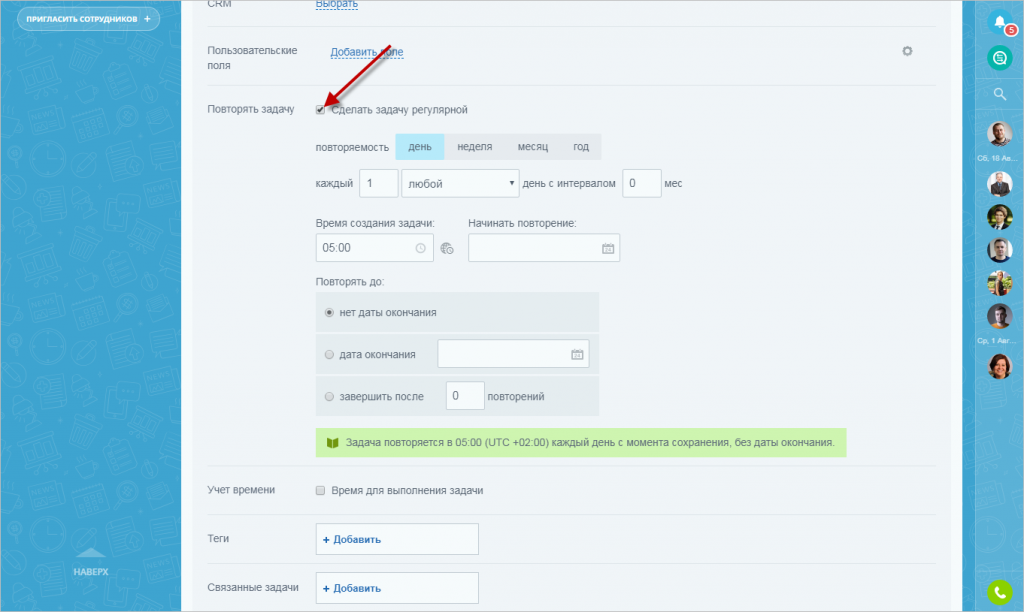Open the green chat messenger icon
The width and height of the screenshot is (1024, 612).
pyautogui.click(x=1000, y=58)
